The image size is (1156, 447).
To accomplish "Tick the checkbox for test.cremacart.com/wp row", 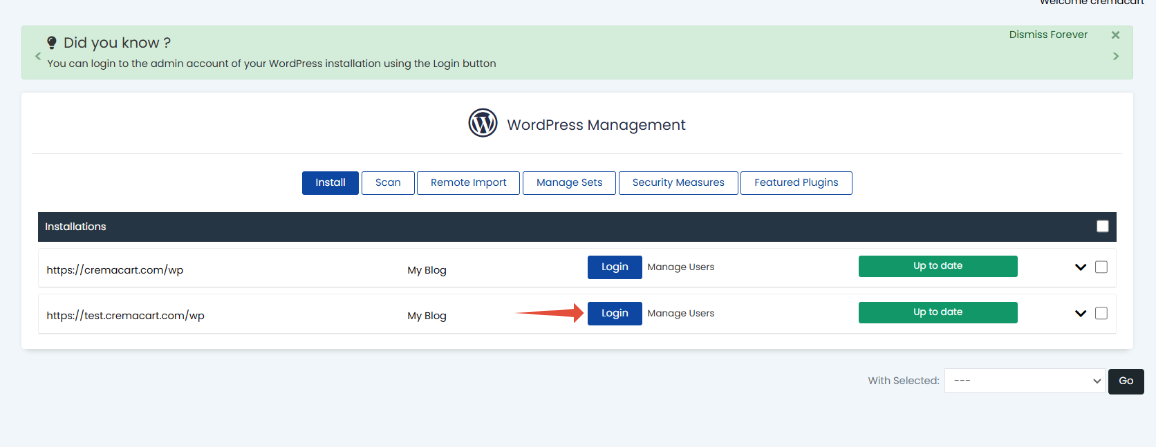I will [x=1101, y=313].
